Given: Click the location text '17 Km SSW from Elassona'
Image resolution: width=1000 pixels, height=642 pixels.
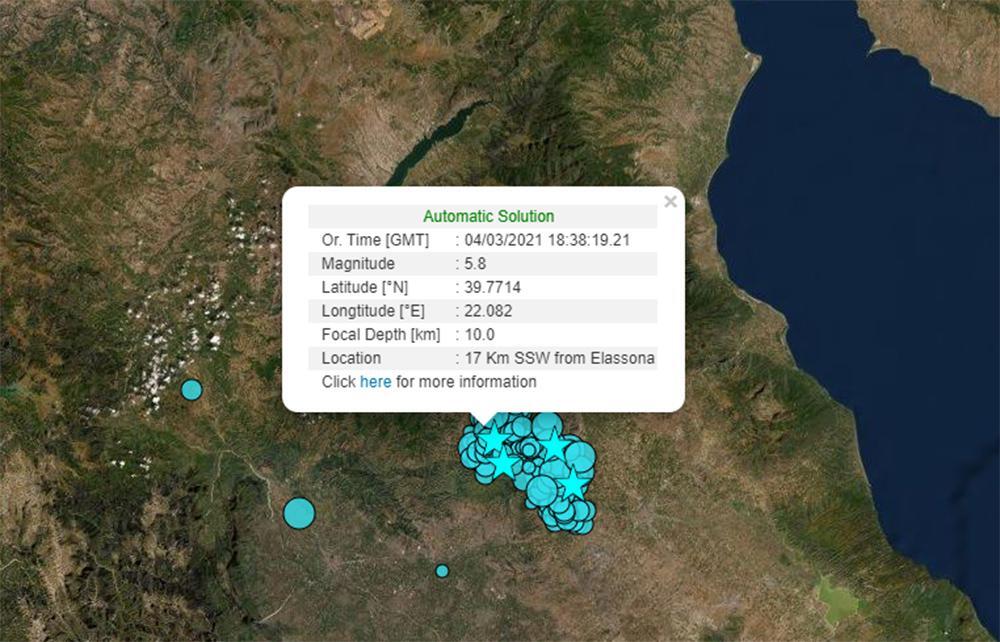Looking at the screenshot, I should (x=559, y=358).
